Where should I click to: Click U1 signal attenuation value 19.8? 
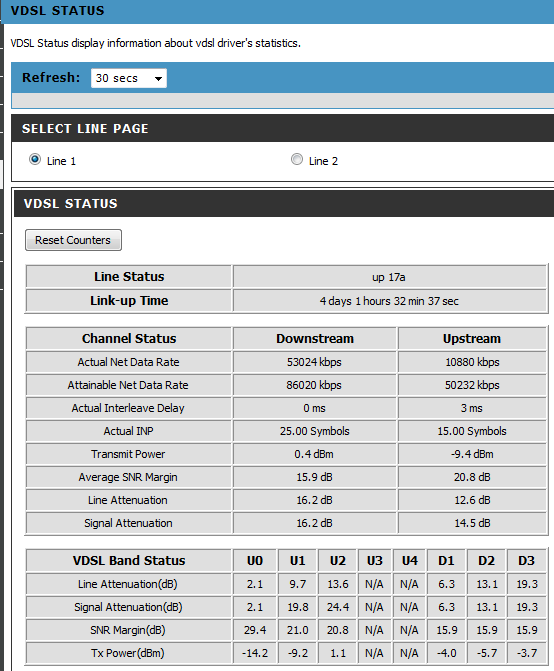[x=297, y=607]
